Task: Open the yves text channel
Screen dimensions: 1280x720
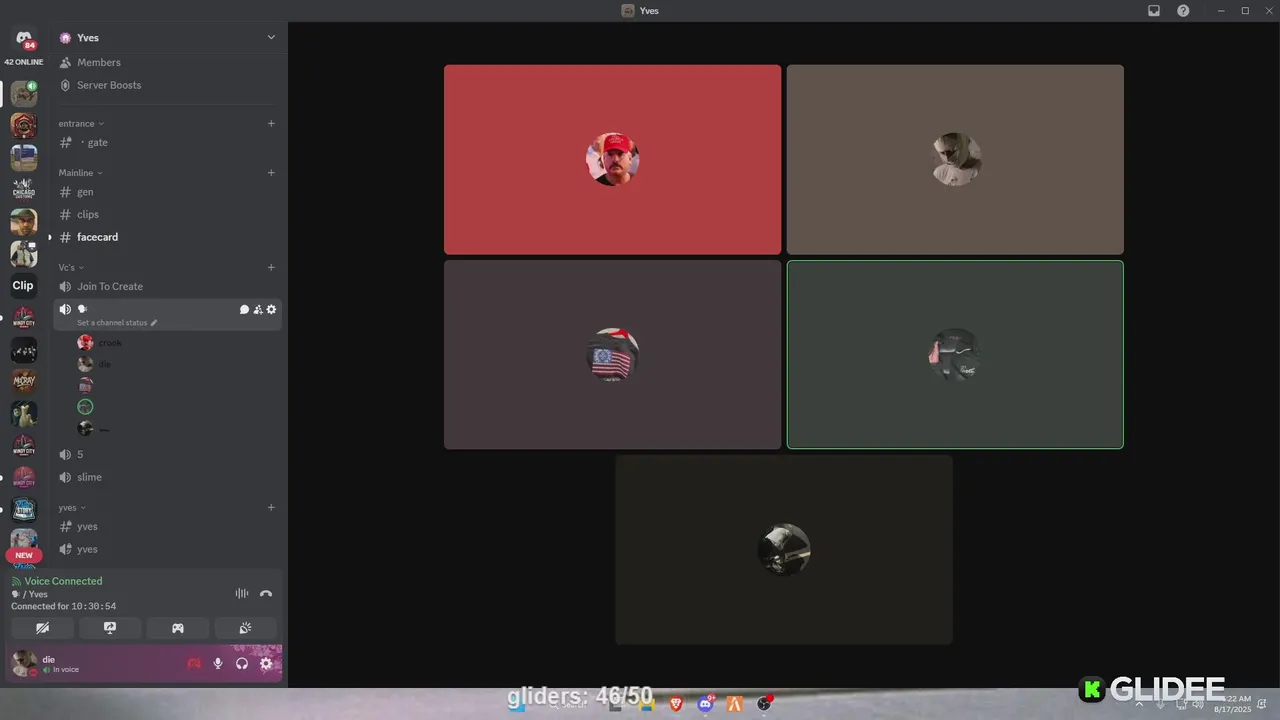Action: [x=168, y=526]
